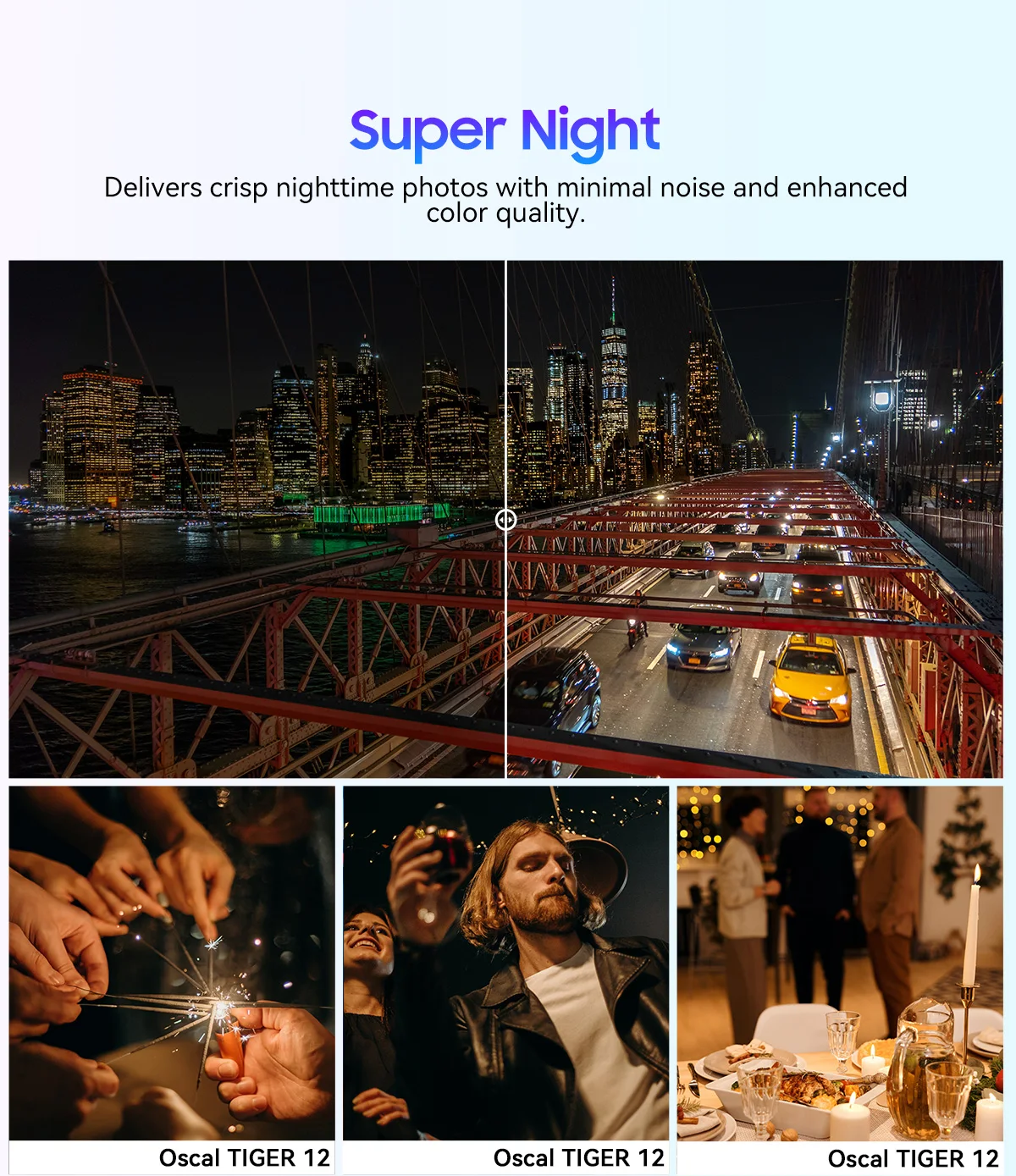Click Oscal TIGER 12 label under dinner photo
1016x1176 pixels.
point(914,1157)
